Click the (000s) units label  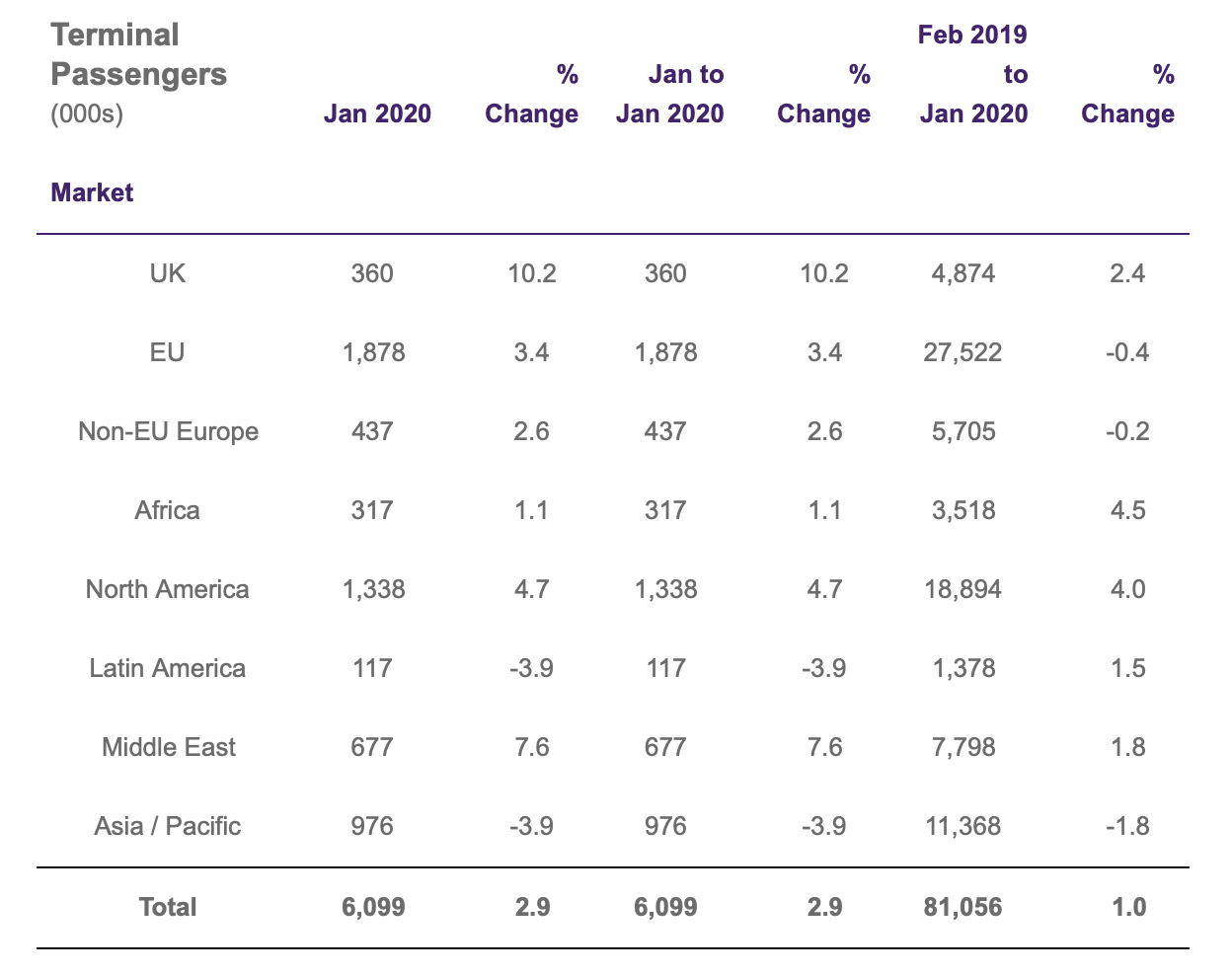(87, 113)
